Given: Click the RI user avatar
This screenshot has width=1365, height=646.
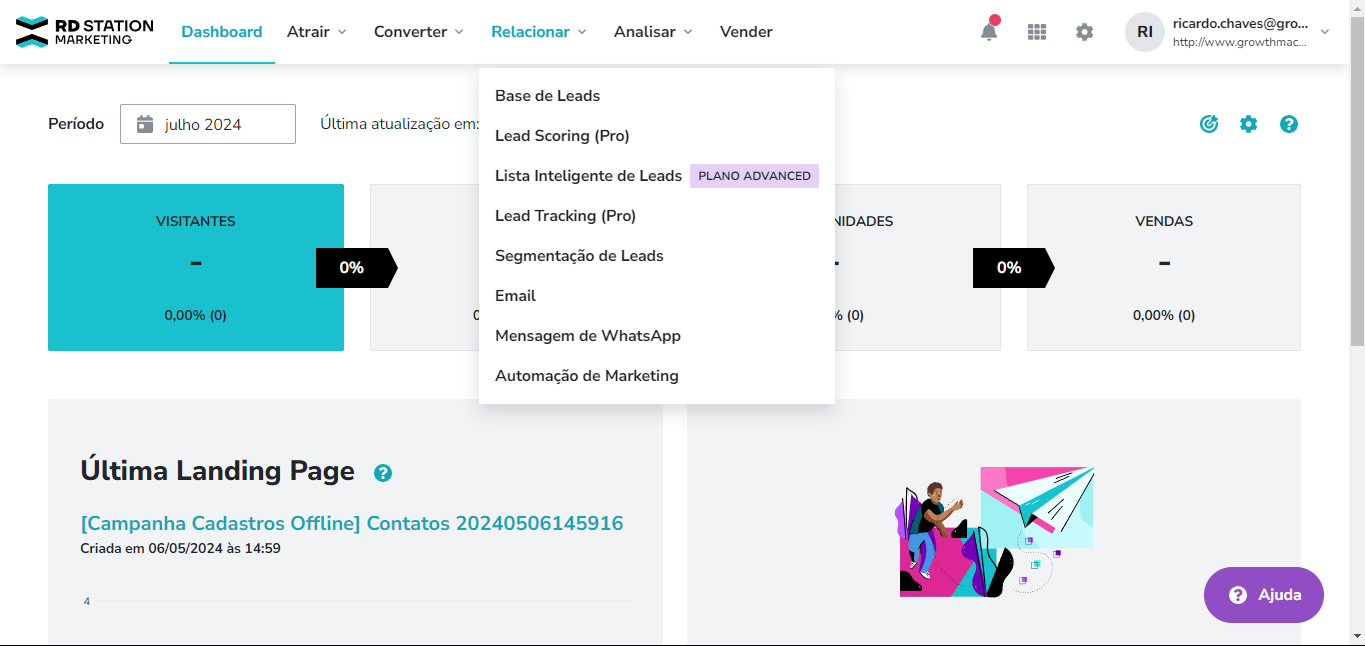Looking at the screenshot, I should (1145, 32).
